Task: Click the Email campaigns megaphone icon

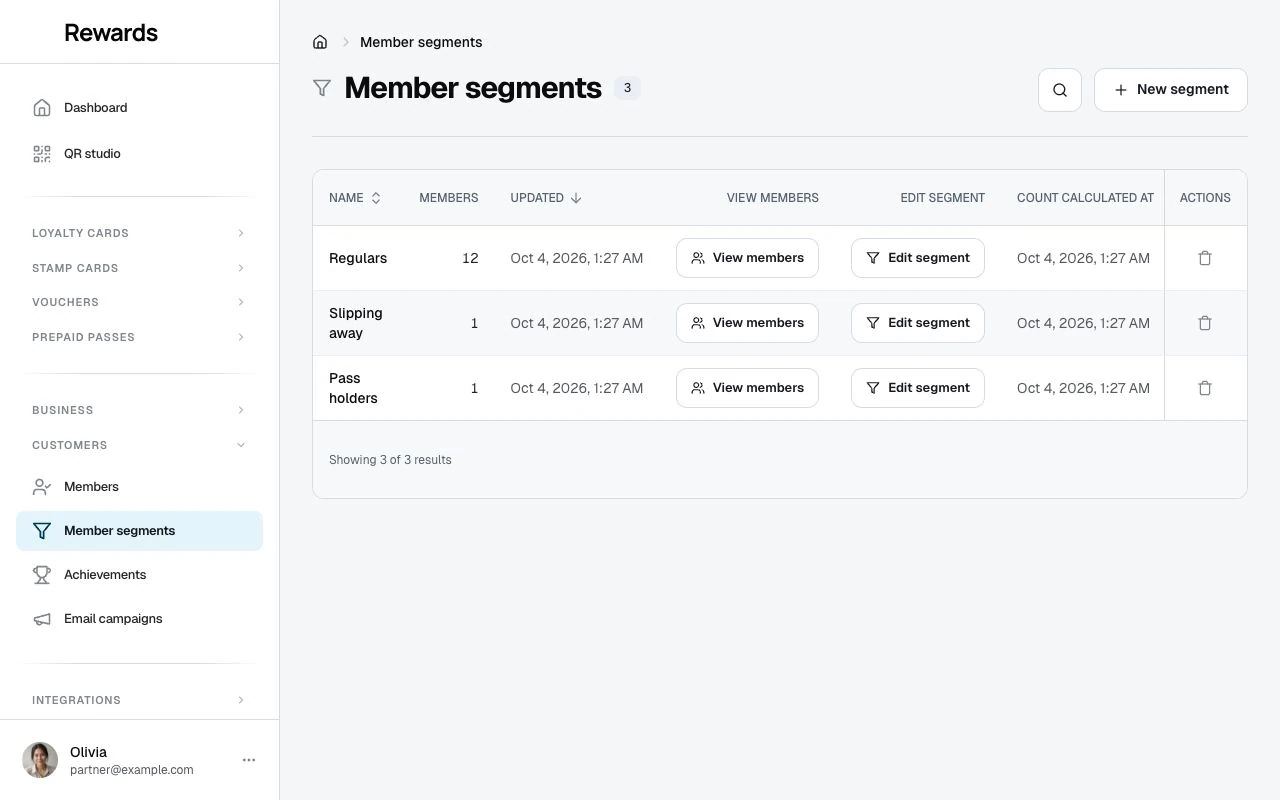Action: pos(42,619)
